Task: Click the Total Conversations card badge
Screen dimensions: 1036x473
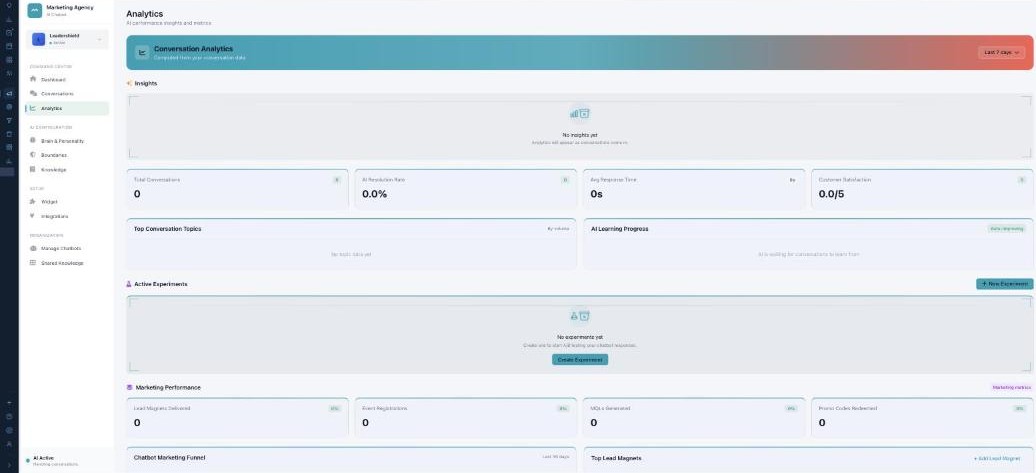Action: pyautogui.click(x=337, y=180)
